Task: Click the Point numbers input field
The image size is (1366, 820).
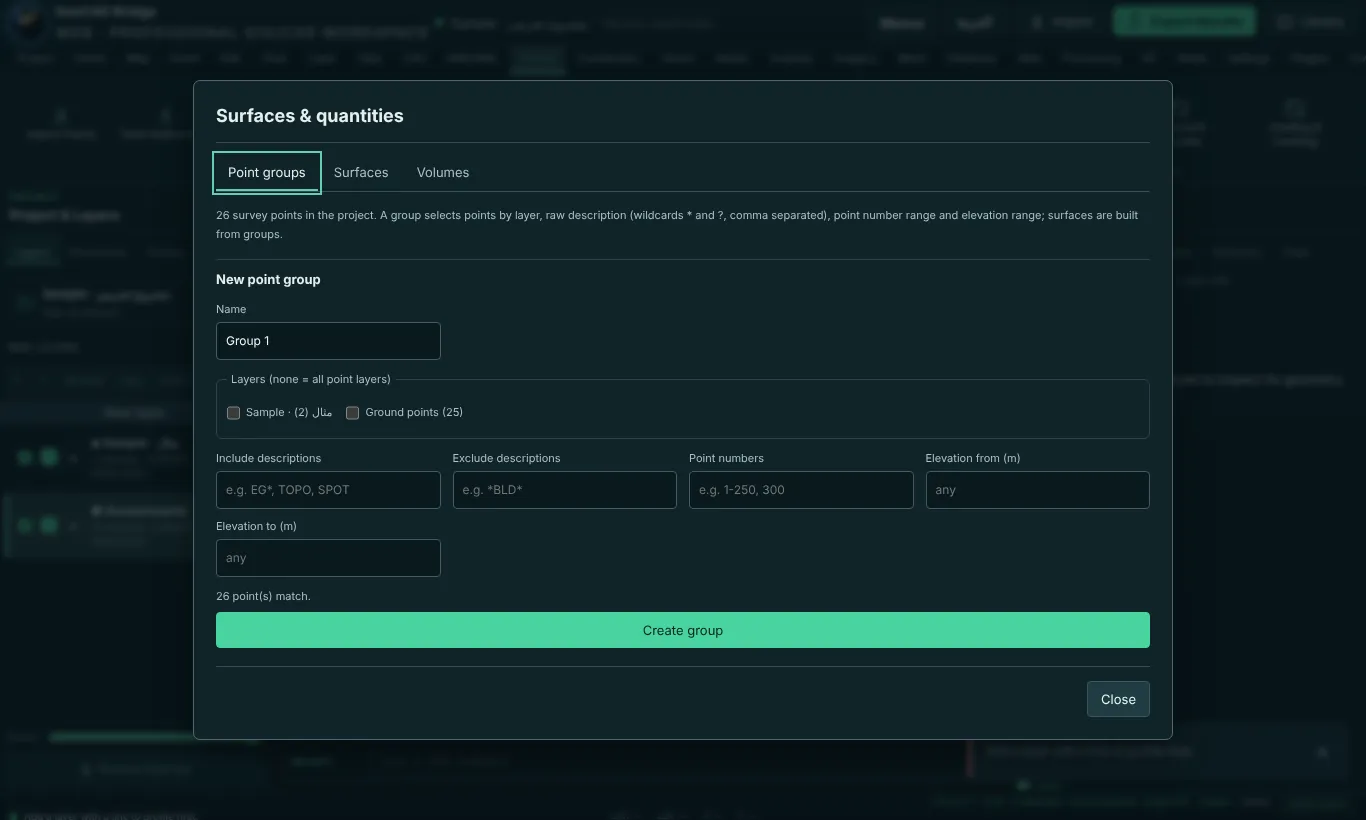Action: tap(801, 490)
